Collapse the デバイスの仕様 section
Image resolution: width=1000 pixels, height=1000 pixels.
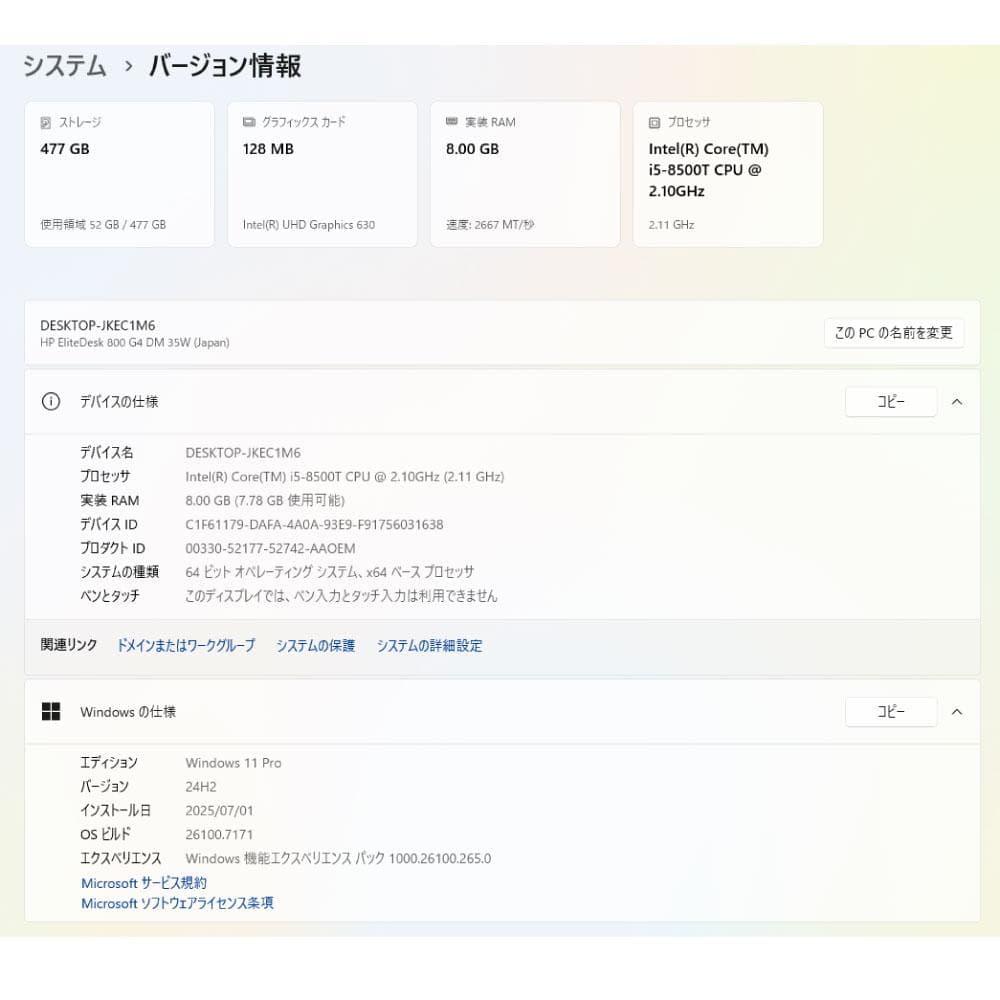click(957, 401)
